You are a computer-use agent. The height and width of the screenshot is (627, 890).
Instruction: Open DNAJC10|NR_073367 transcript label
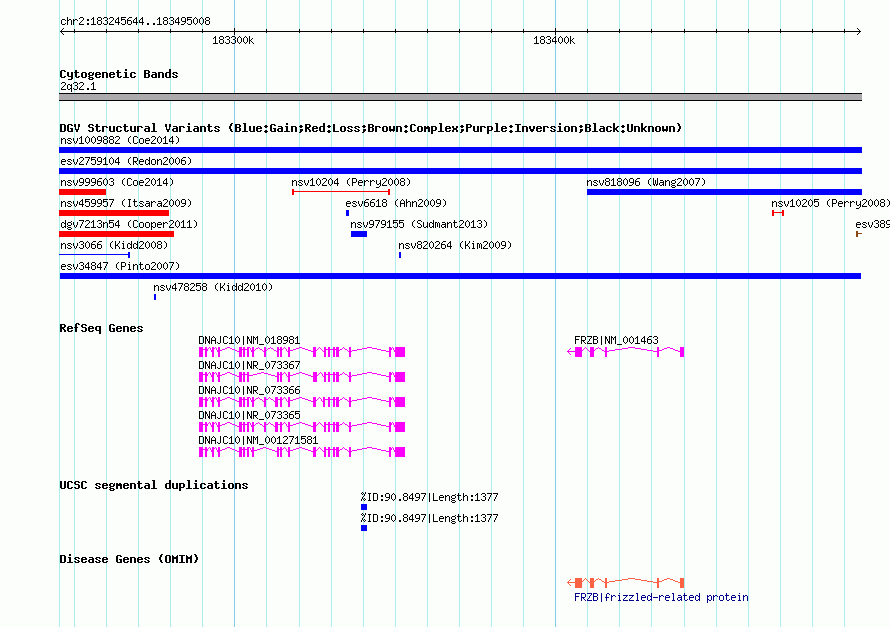(249, 365)
